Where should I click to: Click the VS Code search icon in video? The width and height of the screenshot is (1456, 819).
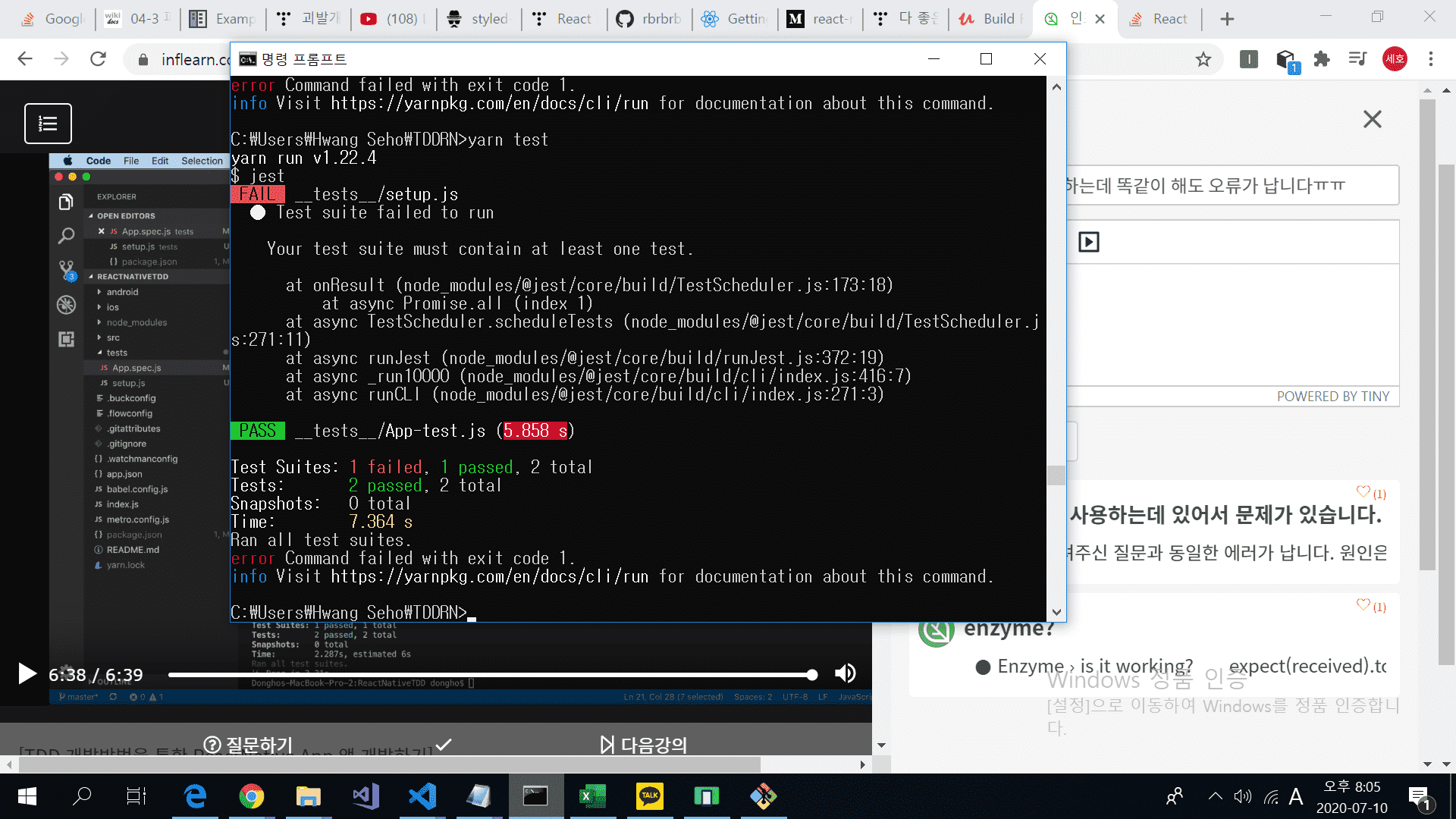[66, 236]
